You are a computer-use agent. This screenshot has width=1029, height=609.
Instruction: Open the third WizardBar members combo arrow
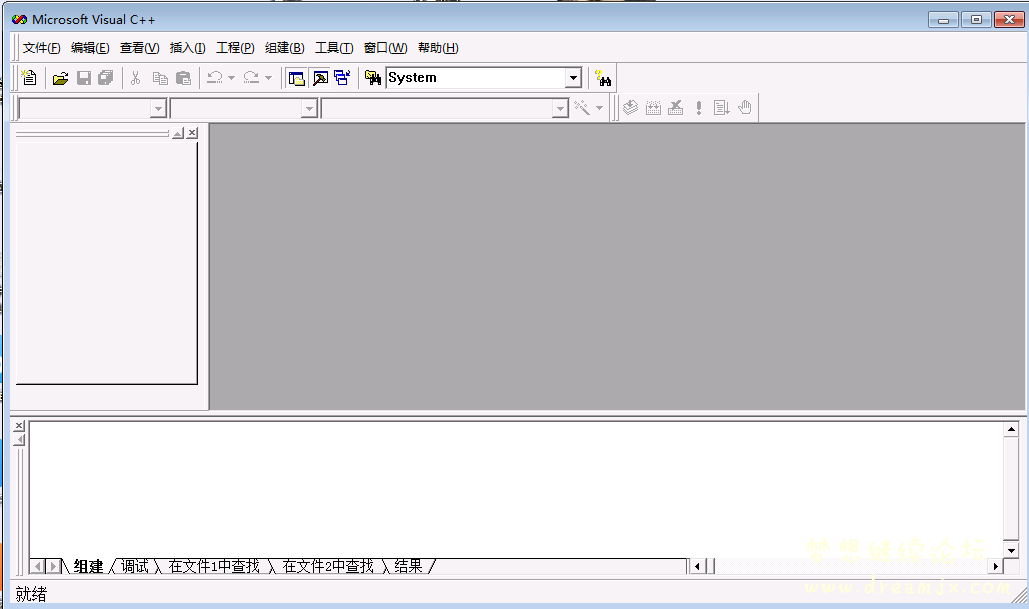coord(560,108)
